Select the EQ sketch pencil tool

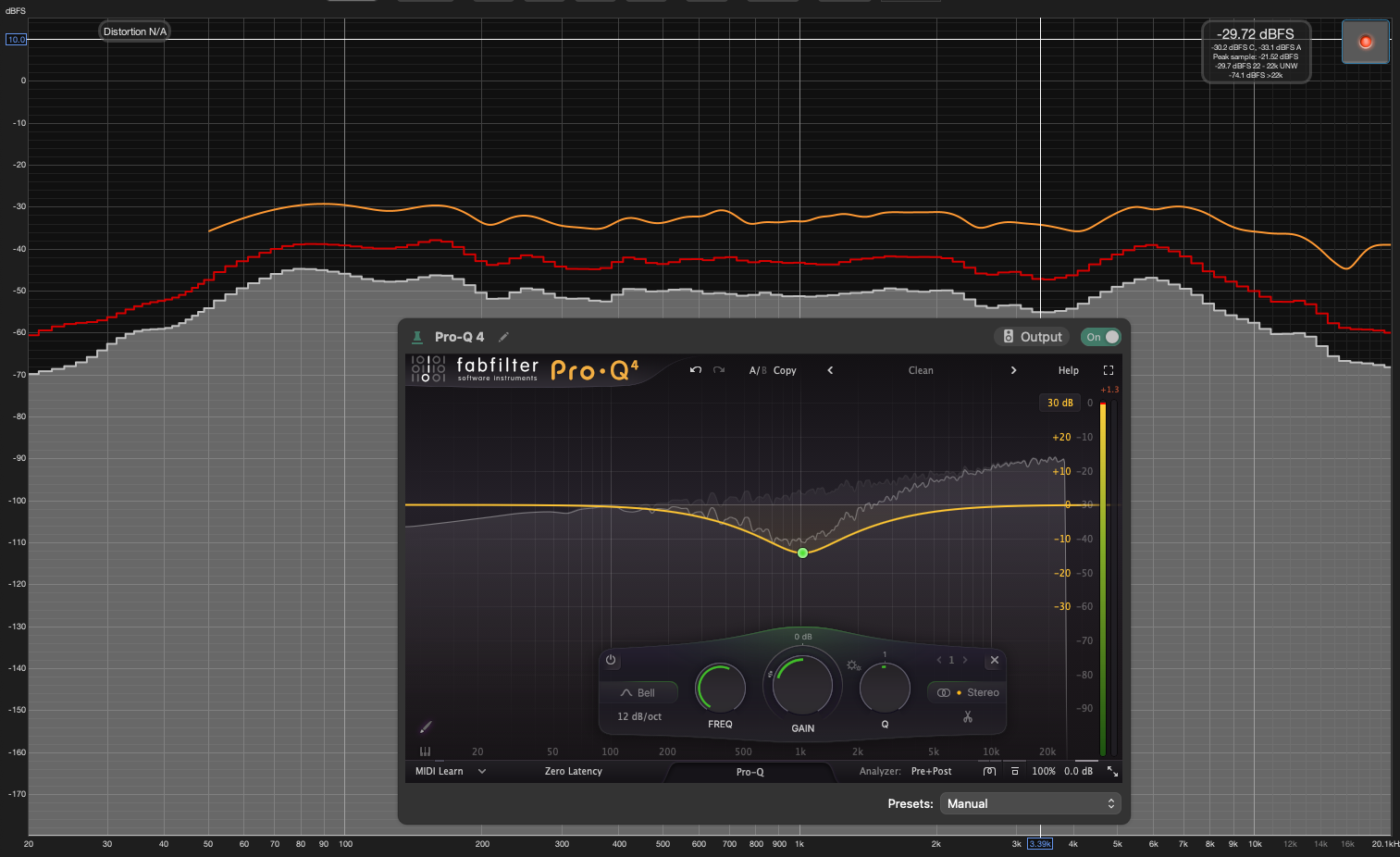pyautogui.click(x=426, y=727)
